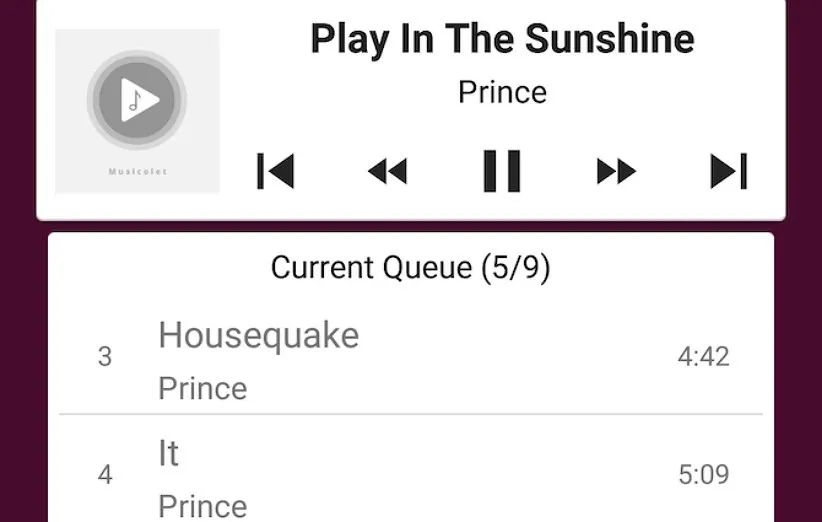
Task: Click the Musicolet play logo icon
Action: [137, 99]
